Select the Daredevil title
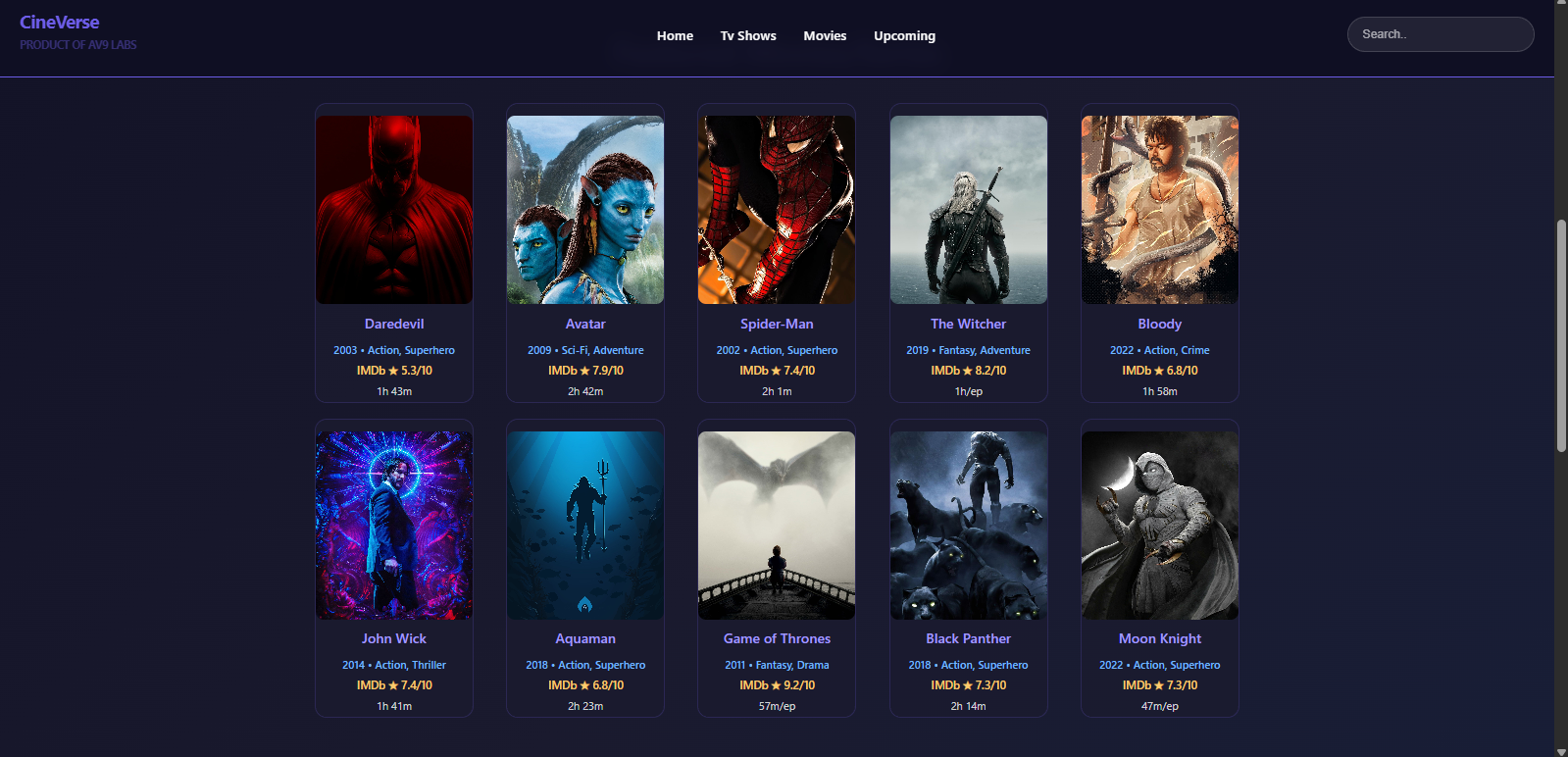1568x757 pixels. pyautogui.click(x=394, y=324)
